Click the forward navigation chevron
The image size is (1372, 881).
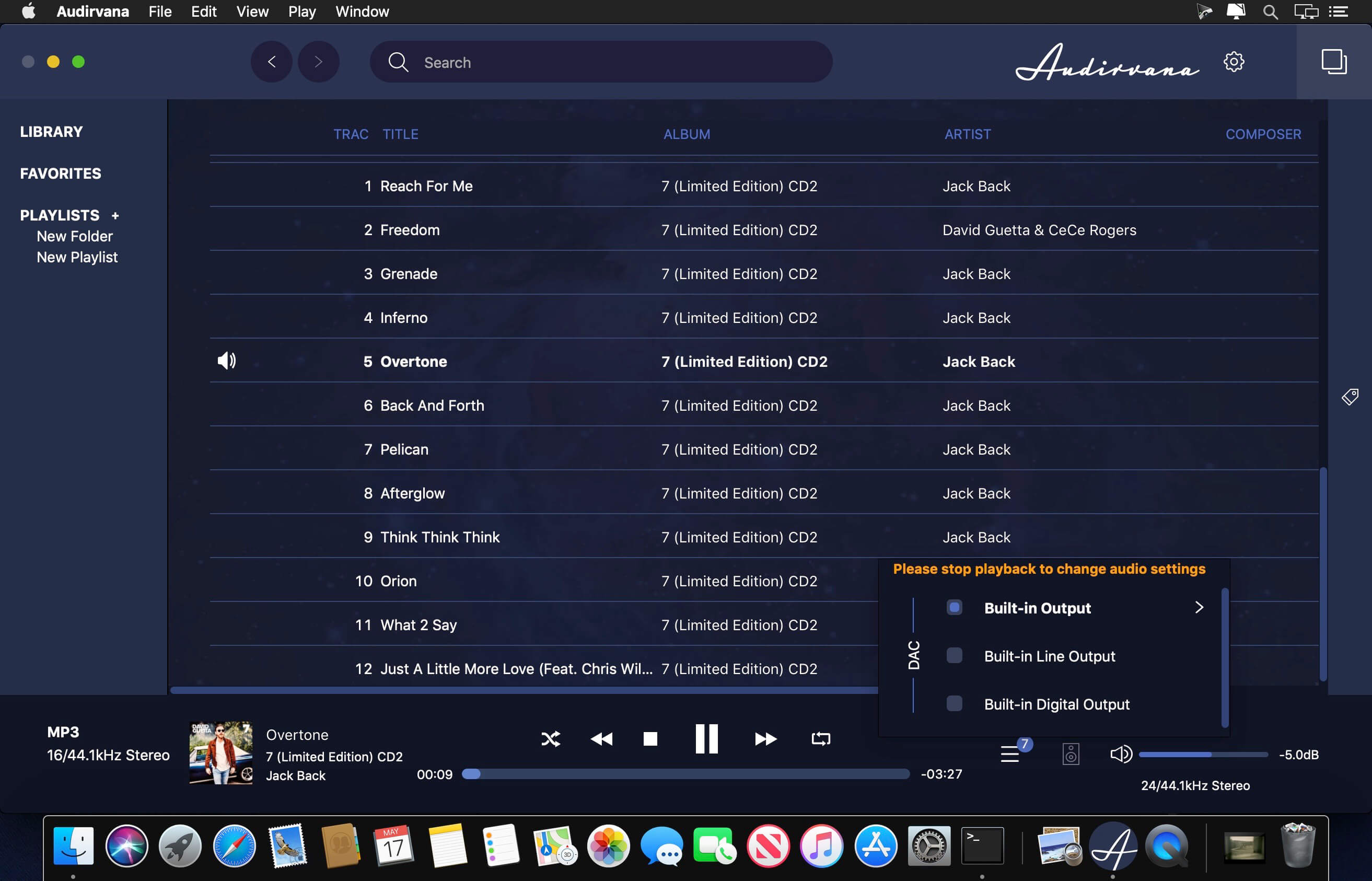[x=318, y=62]
